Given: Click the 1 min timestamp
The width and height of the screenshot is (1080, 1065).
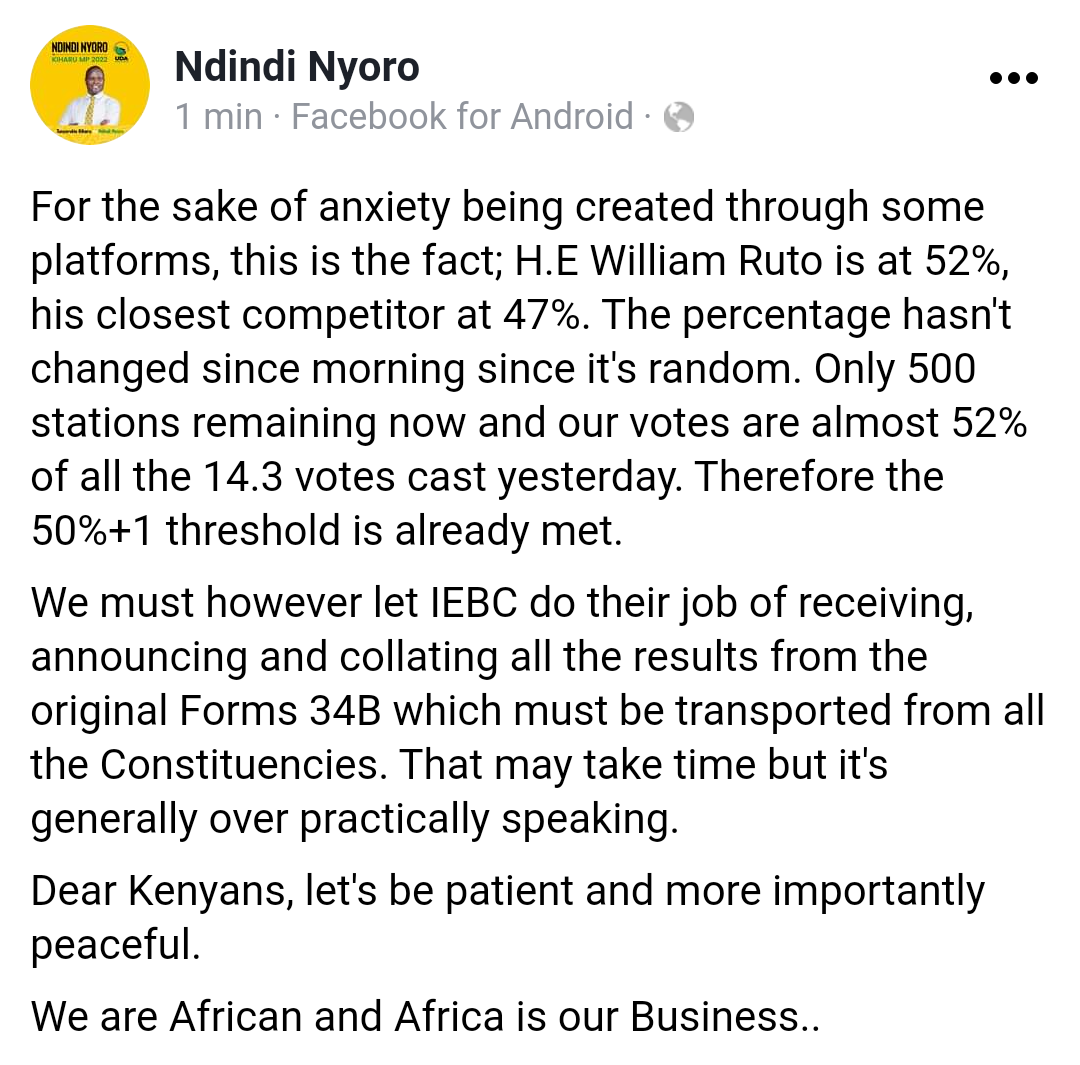Looking at the screenshot, I should click(x=219, y=116).
